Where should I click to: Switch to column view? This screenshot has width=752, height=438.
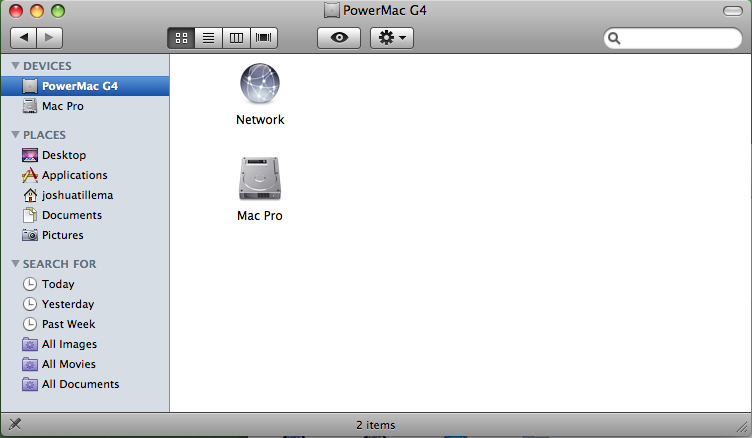236,38
